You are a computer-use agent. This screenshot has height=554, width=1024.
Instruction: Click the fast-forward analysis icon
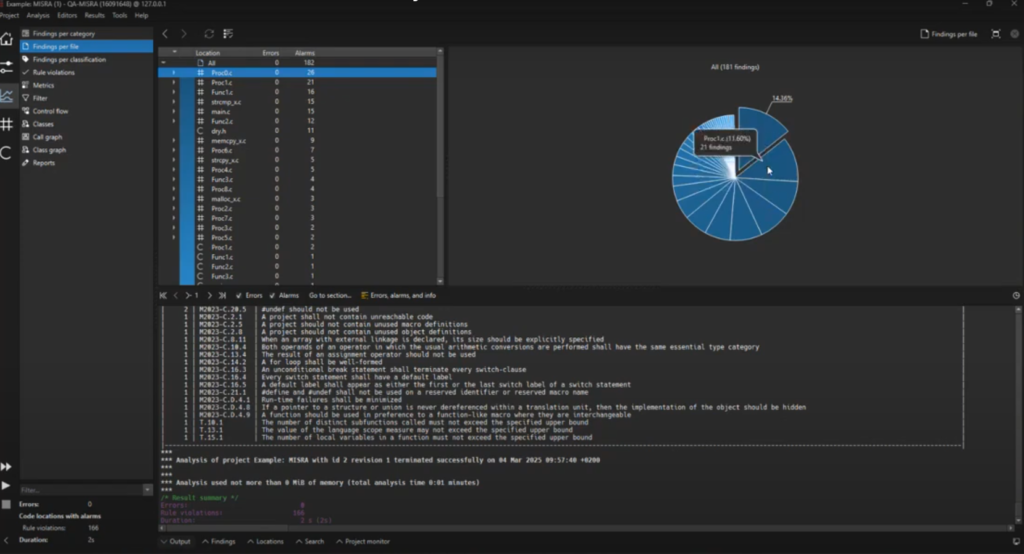tap(6, 466)
